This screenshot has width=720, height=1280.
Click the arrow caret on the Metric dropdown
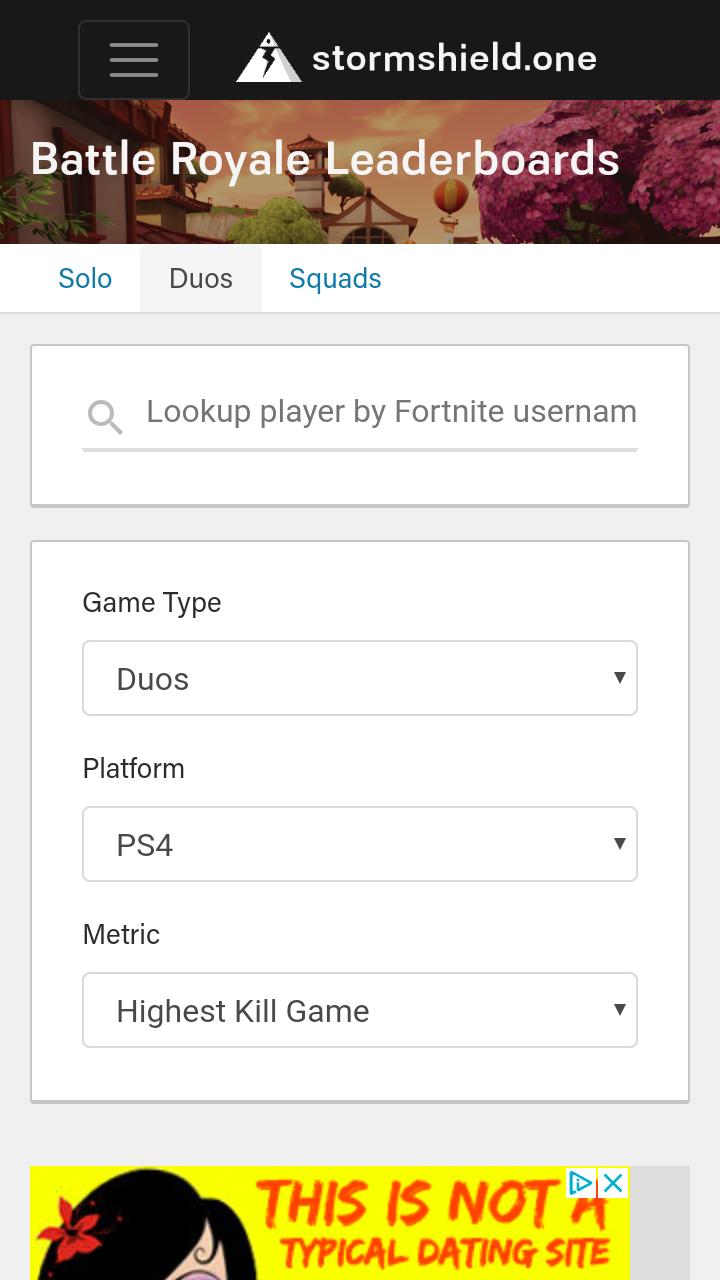619,1009
